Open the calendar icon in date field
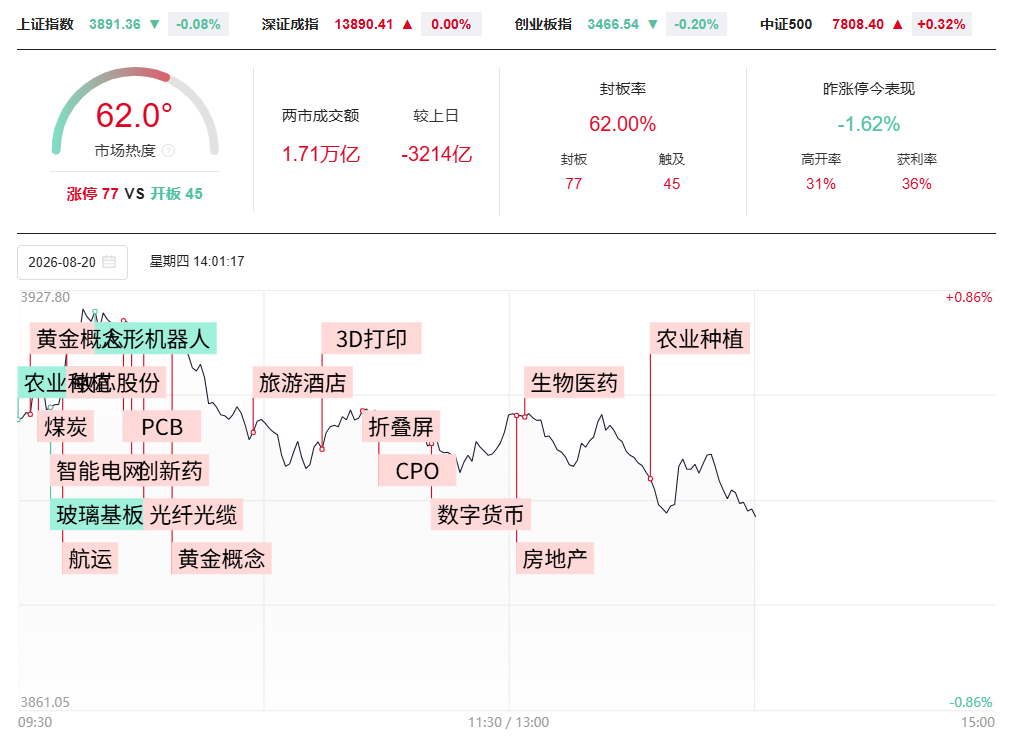 [x=109, y=262]
